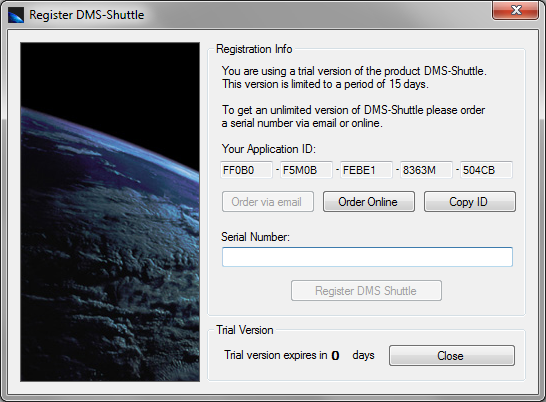Click the Serial Number label
This screenshot has height=402, width=546.
pyautogui.click(x=255, y=237)
